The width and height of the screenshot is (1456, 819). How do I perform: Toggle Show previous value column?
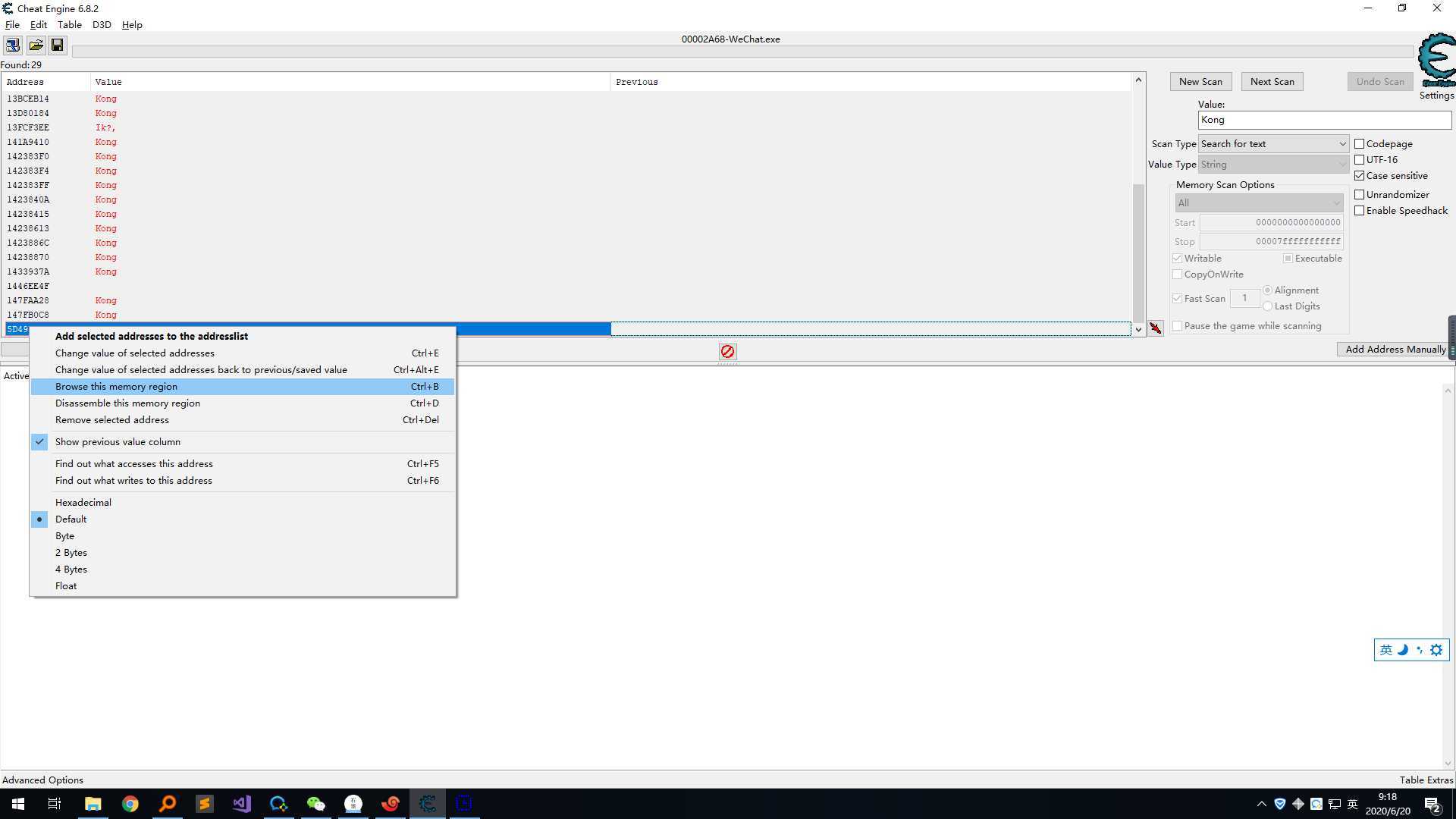(243, 441)
